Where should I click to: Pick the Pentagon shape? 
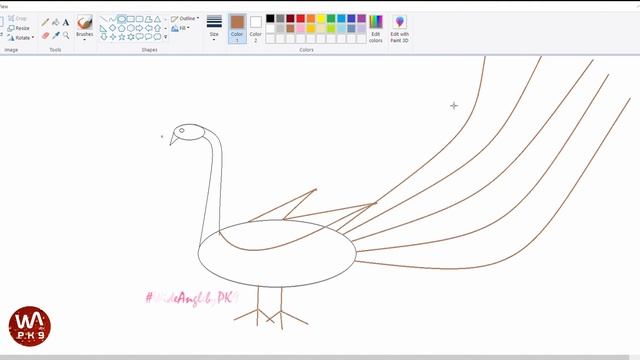(122, 28)
